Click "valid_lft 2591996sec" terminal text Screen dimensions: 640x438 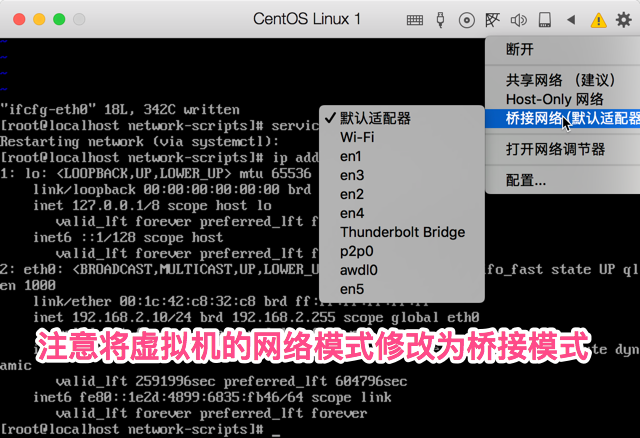pos(136,381)
